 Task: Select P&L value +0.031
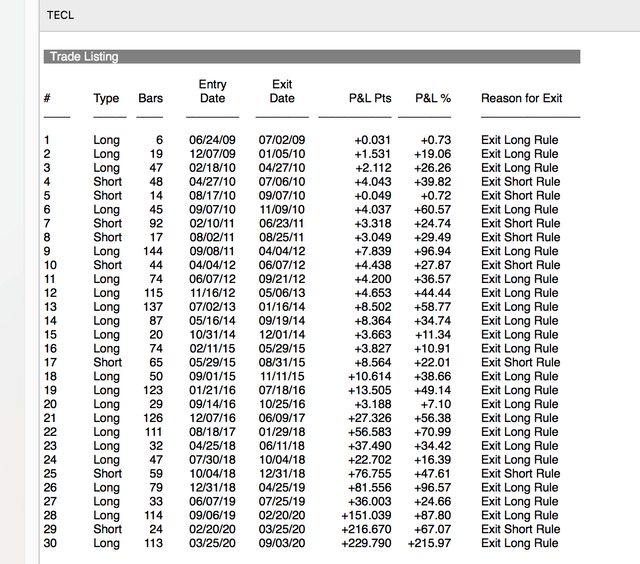pos(372,140)
